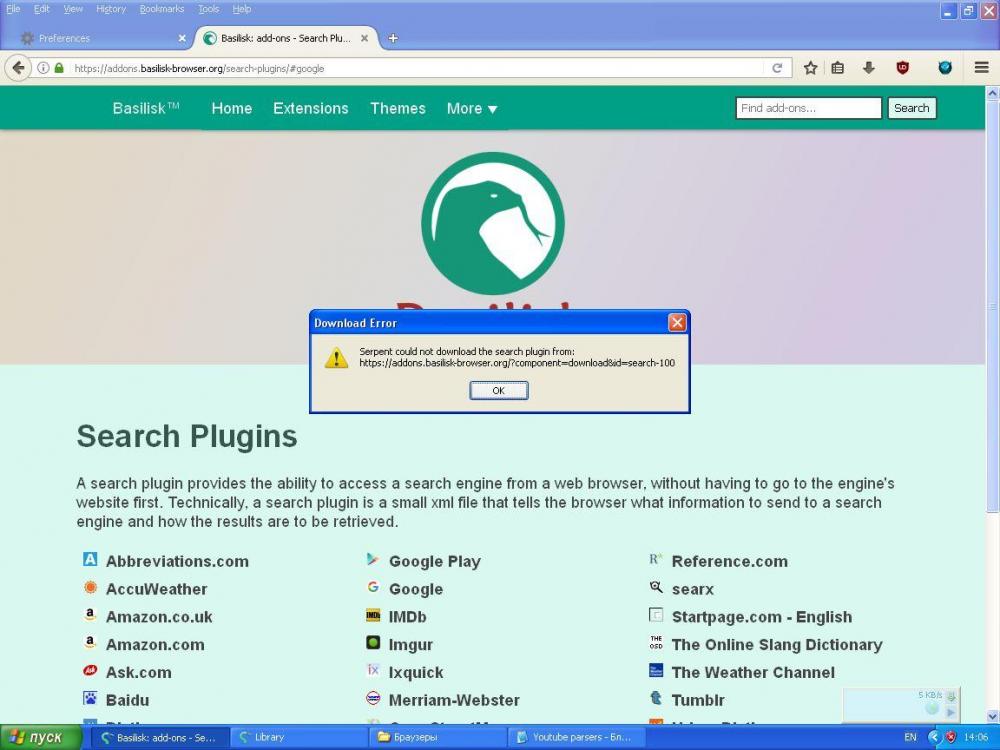Screen dimensions: 1000x750
Task: Install the Reference.com search plugin
Action: (730, 561)
